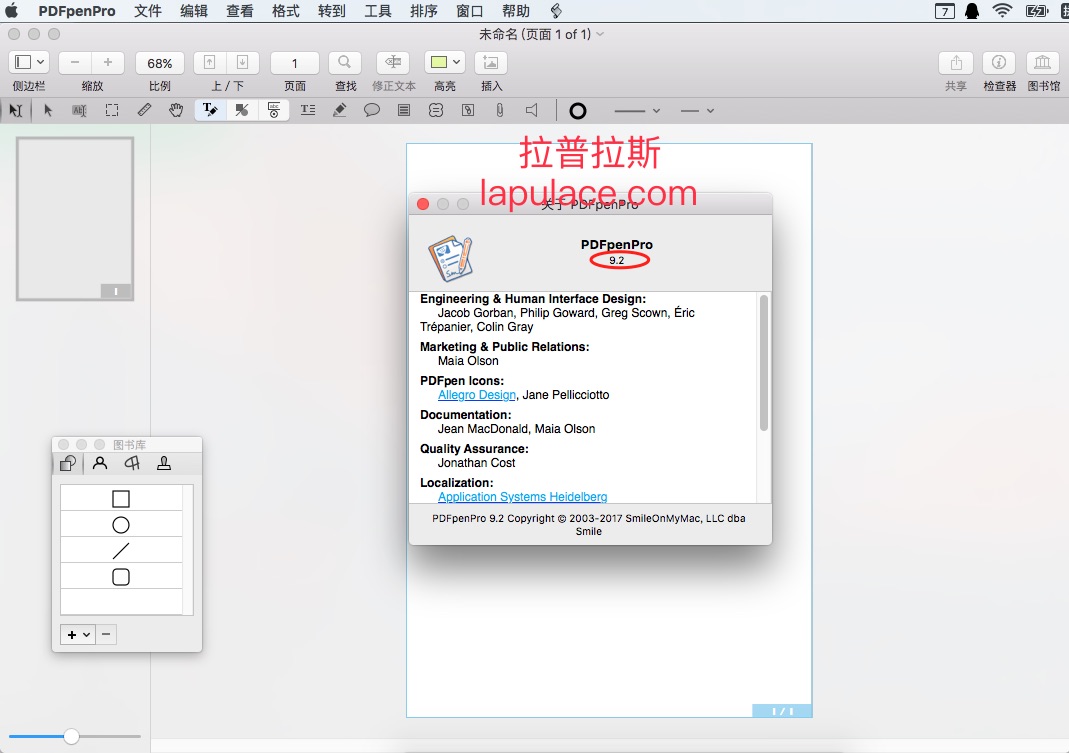Click the thumbnail size slider handle
The image size is (1069, 753).
pos(71,737)
